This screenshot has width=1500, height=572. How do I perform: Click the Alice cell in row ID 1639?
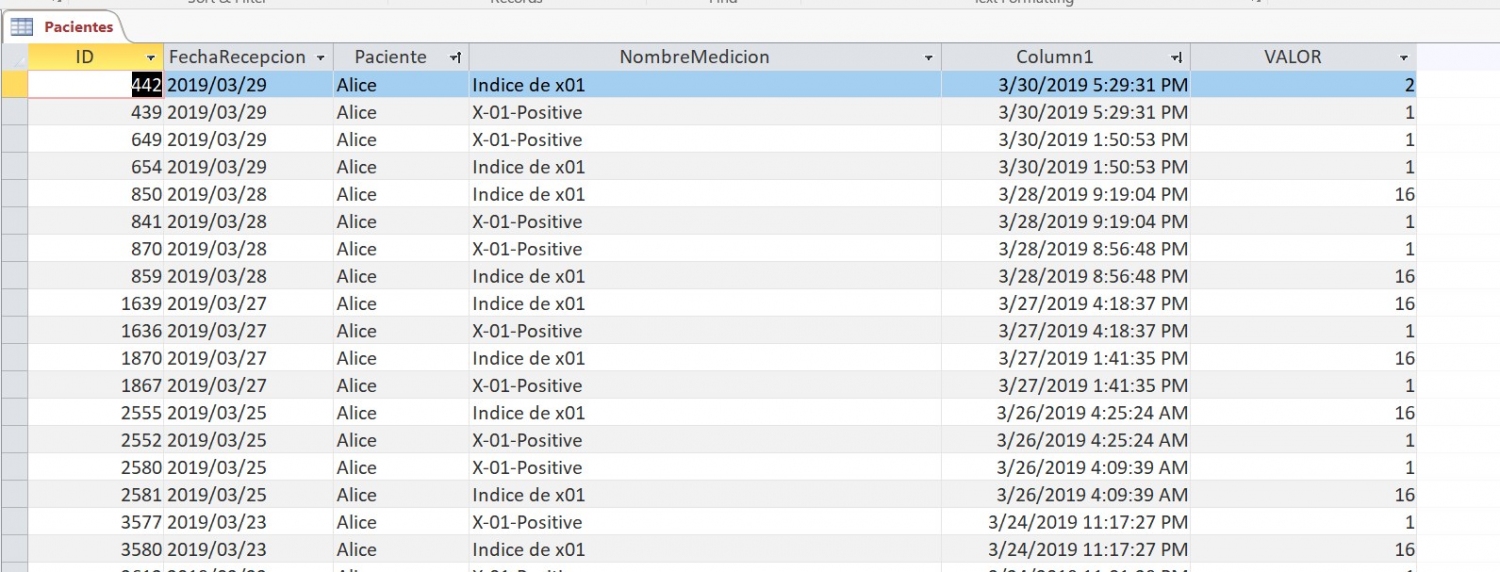click(401, 303)
